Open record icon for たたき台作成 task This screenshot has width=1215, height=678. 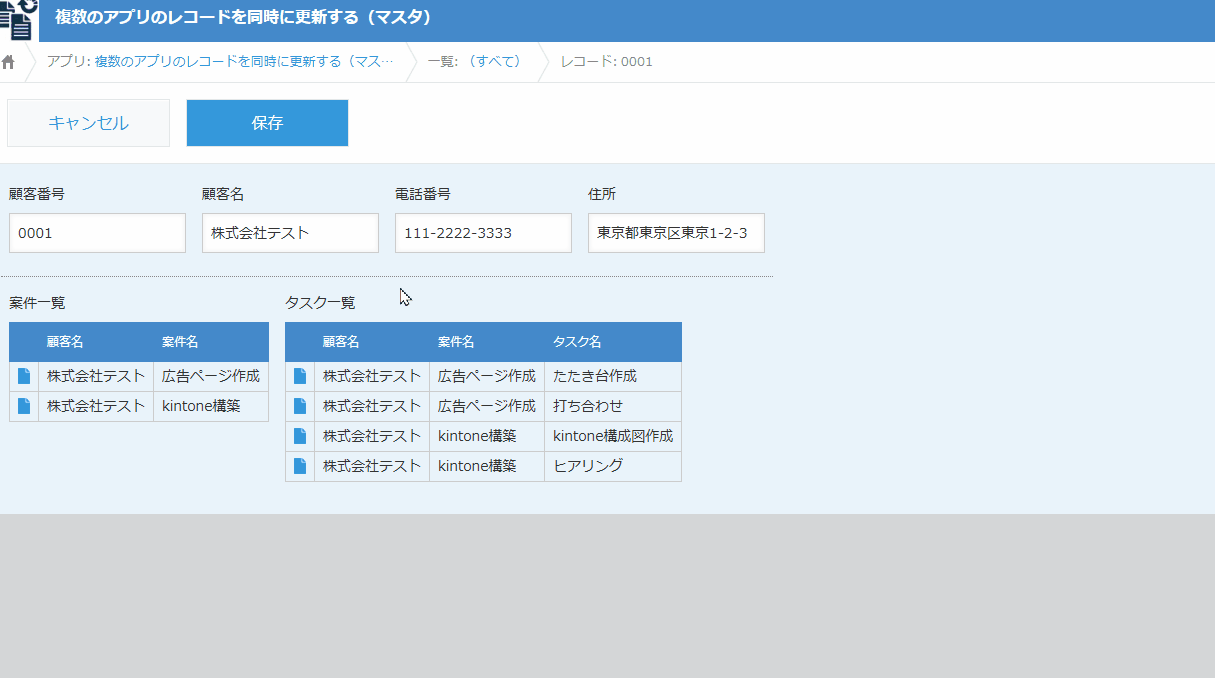[x=300, y=376]
